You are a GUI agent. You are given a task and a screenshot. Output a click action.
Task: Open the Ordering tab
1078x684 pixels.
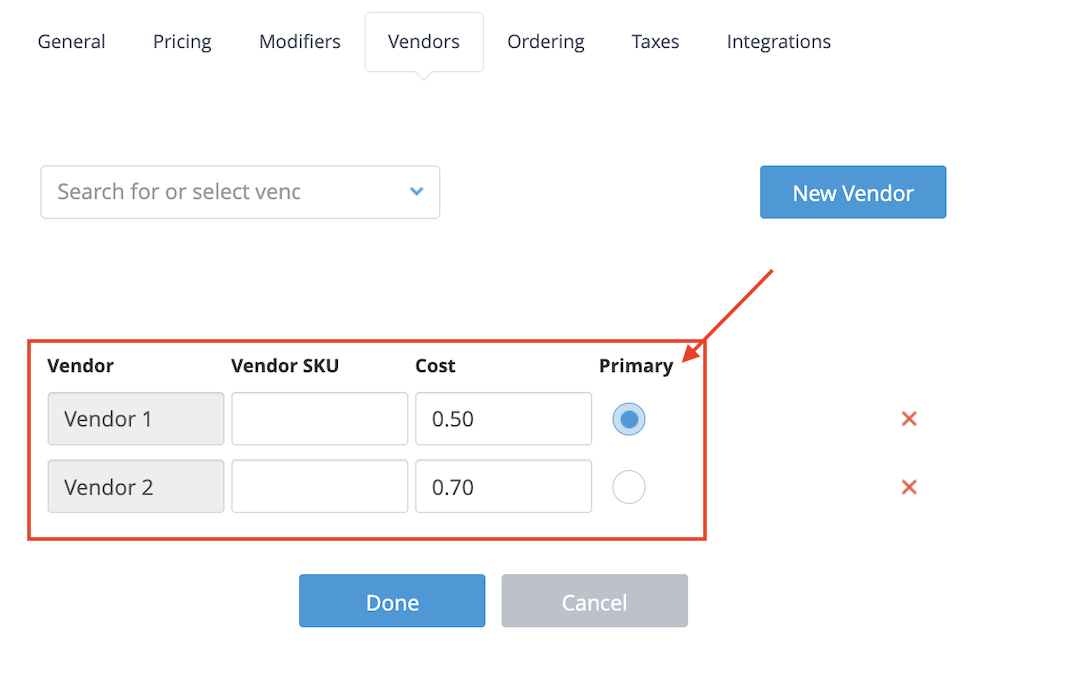coord(546,42)
